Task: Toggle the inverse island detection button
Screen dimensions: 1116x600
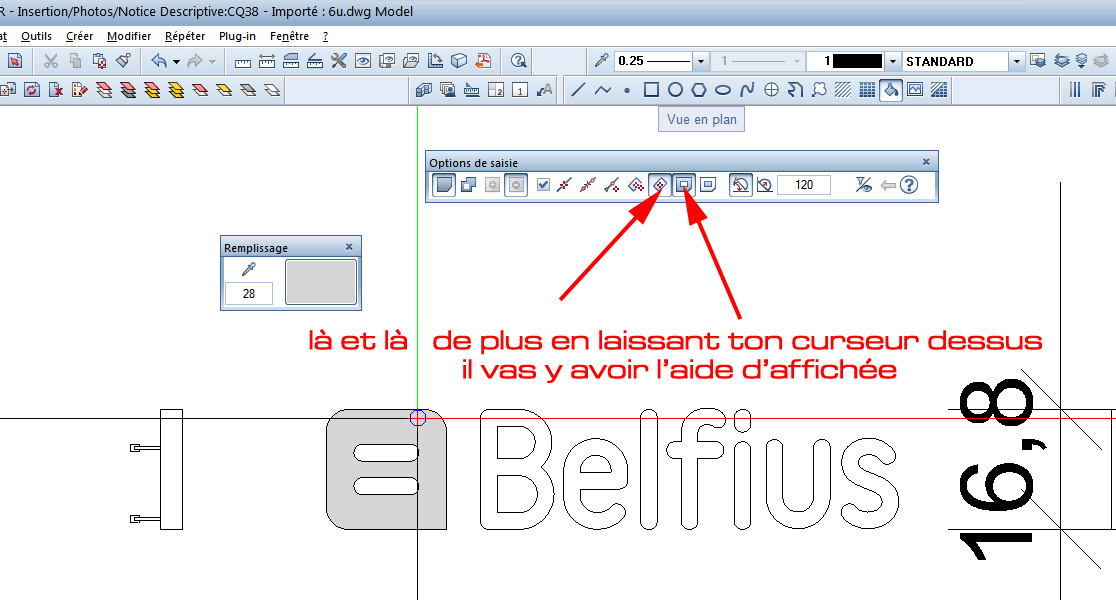Action: [x=708, y=185]
